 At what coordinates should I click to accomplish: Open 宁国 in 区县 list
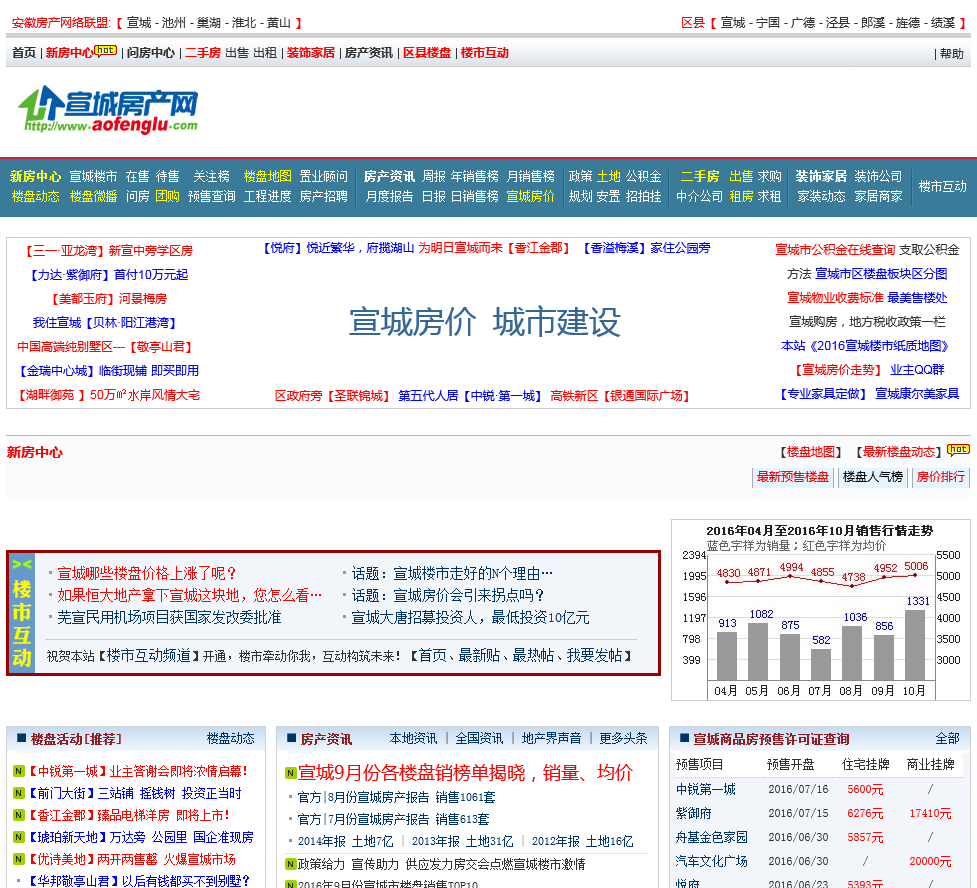click(768, 23)
